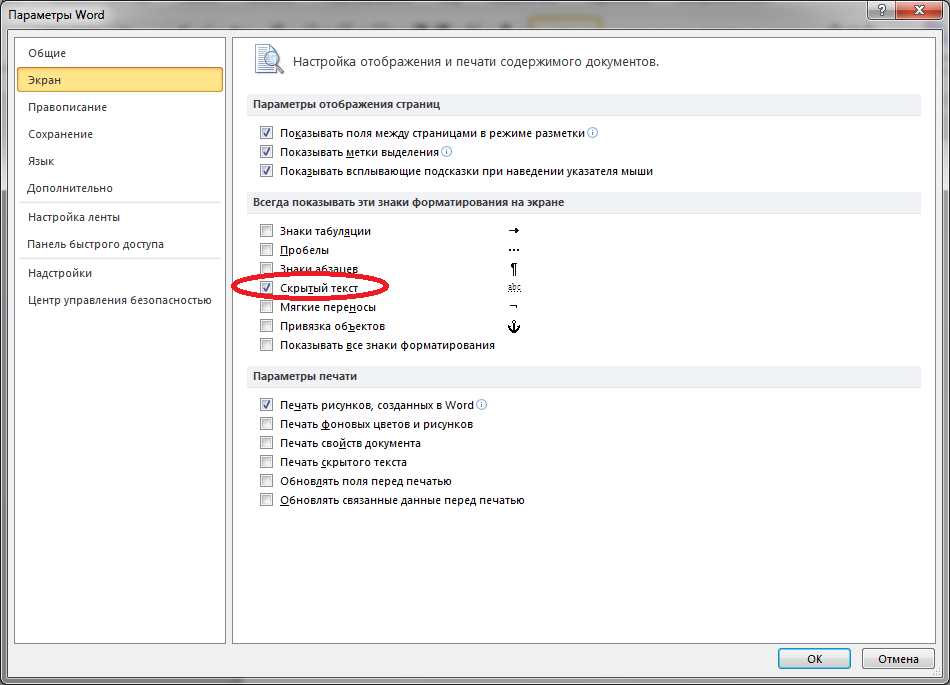This screenshot has width=950, height=685.
Task: Click the anchor symbol beside "Привязка объектов"
Action: tap(514, 327)
